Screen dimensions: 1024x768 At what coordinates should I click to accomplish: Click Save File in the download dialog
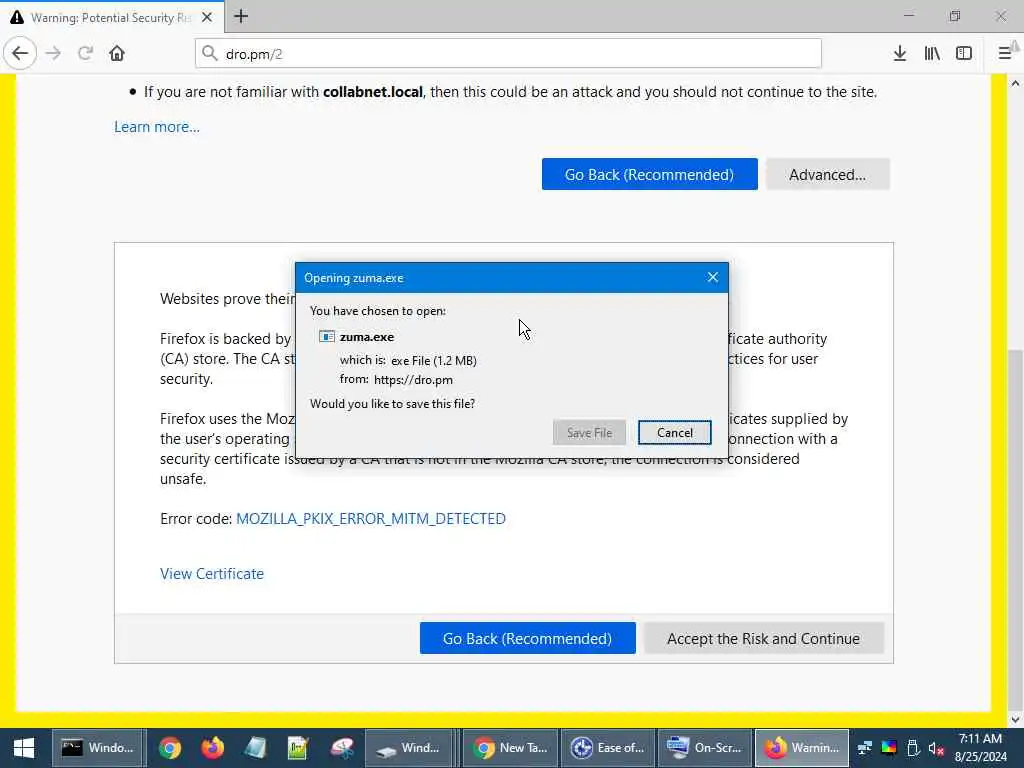589,432
